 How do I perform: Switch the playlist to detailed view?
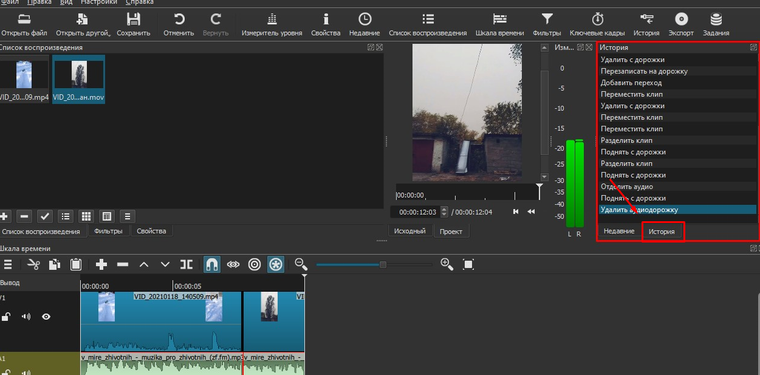pyautogui.click(x=107, y=216)
